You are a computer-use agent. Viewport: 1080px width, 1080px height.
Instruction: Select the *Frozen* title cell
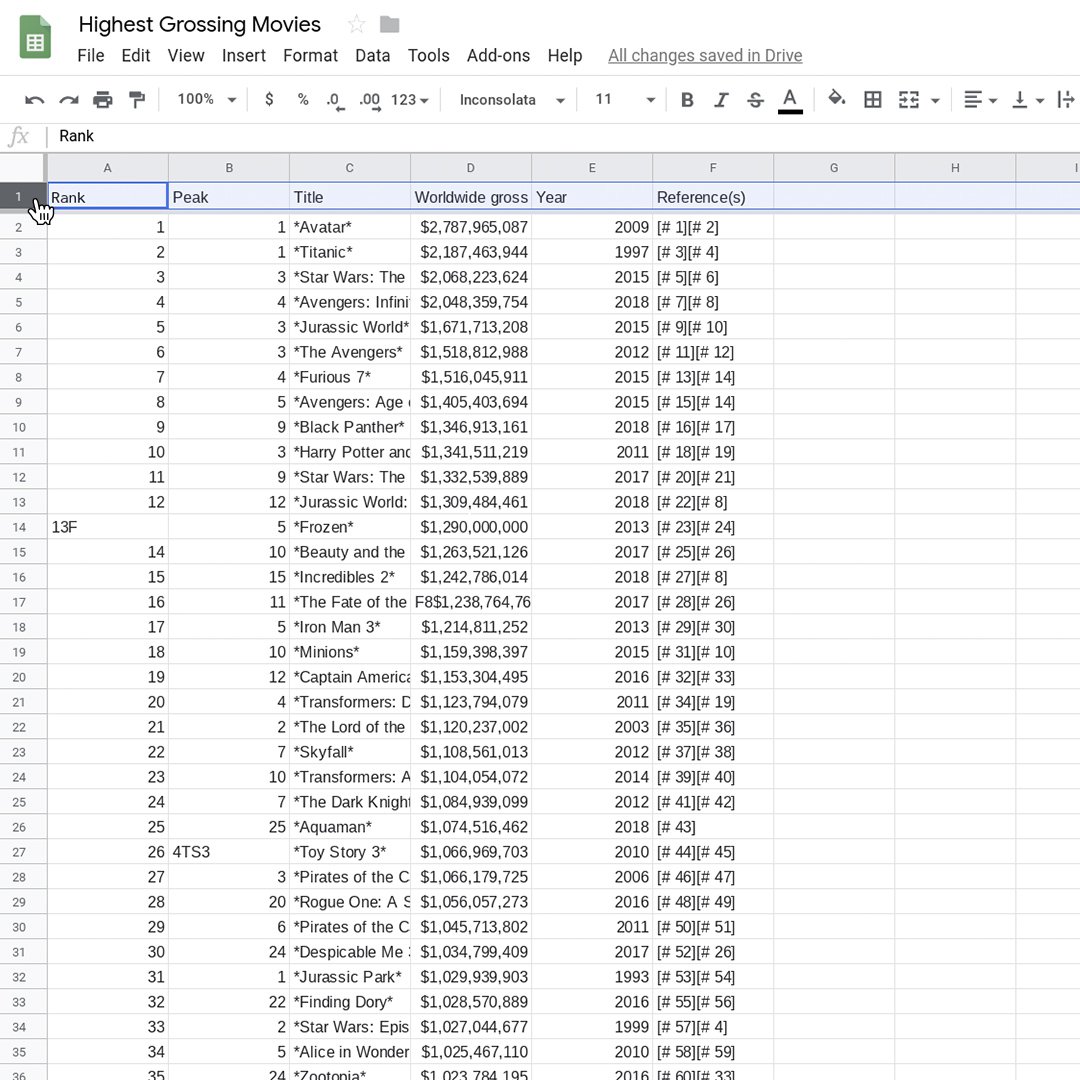[x=349, y=527]
